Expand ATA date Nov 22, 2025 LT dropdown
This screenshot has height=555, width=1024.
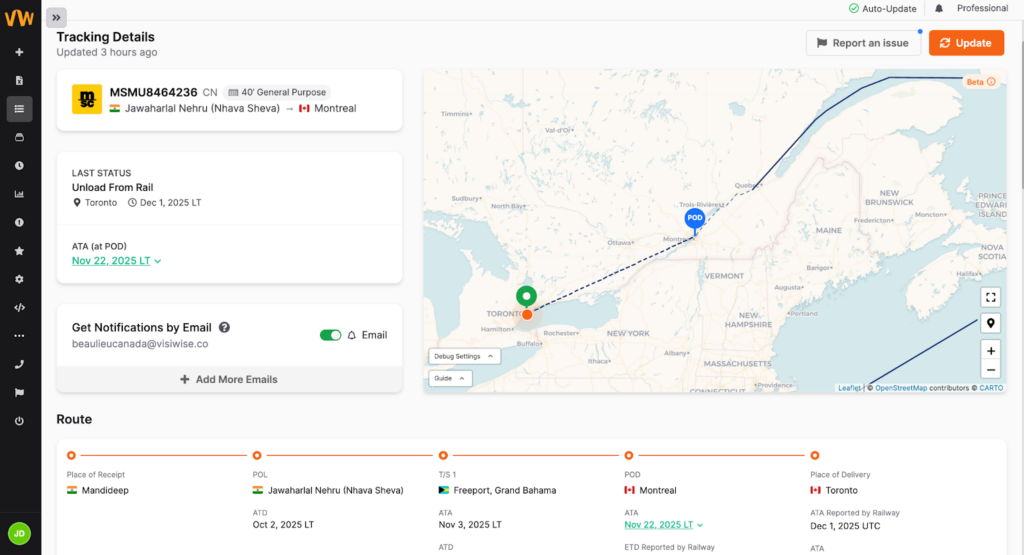(x=116, y=261)
